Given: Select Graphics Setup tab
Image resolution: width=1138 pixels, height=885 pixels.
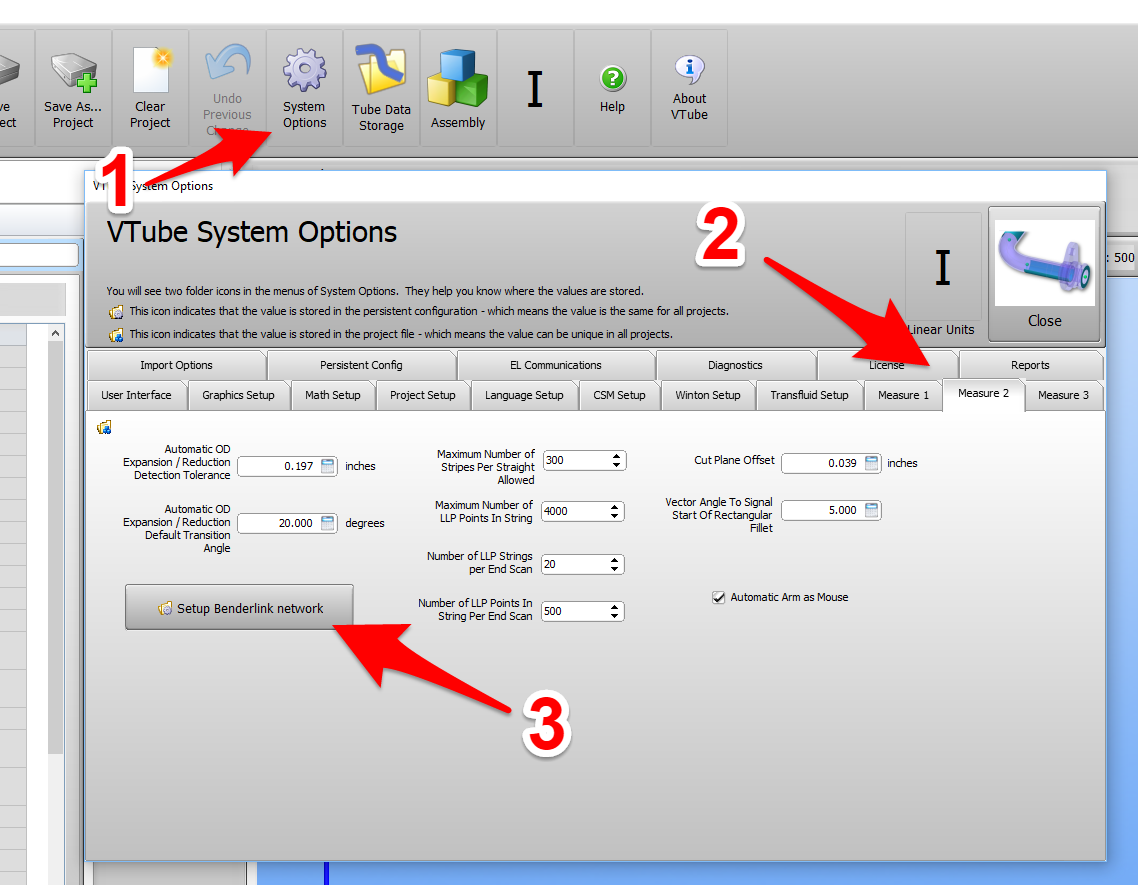Looking at the screenshot, I should pos(238,396).
